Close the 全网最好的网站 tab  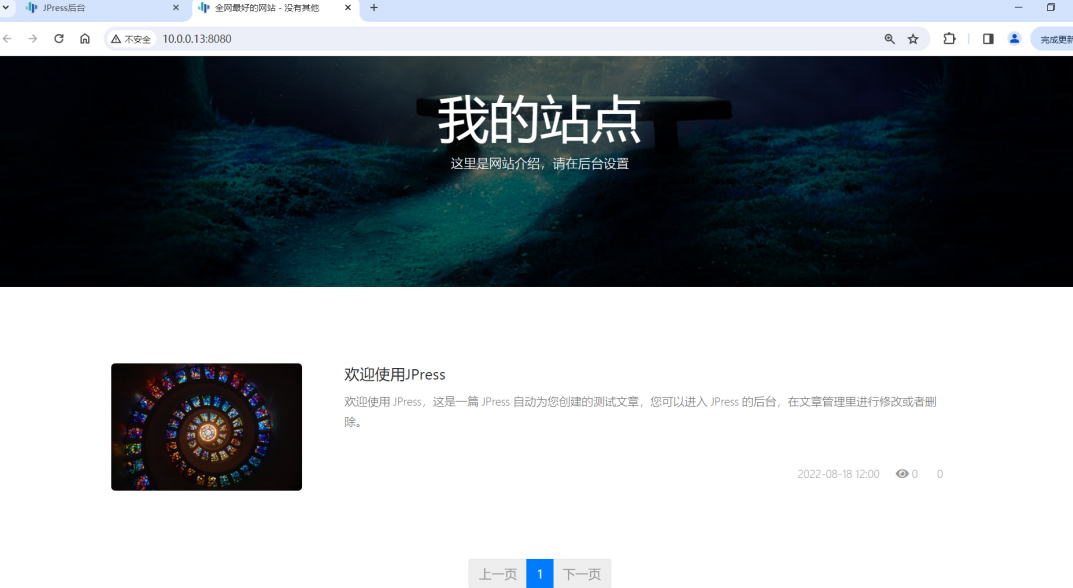point(348,8)
